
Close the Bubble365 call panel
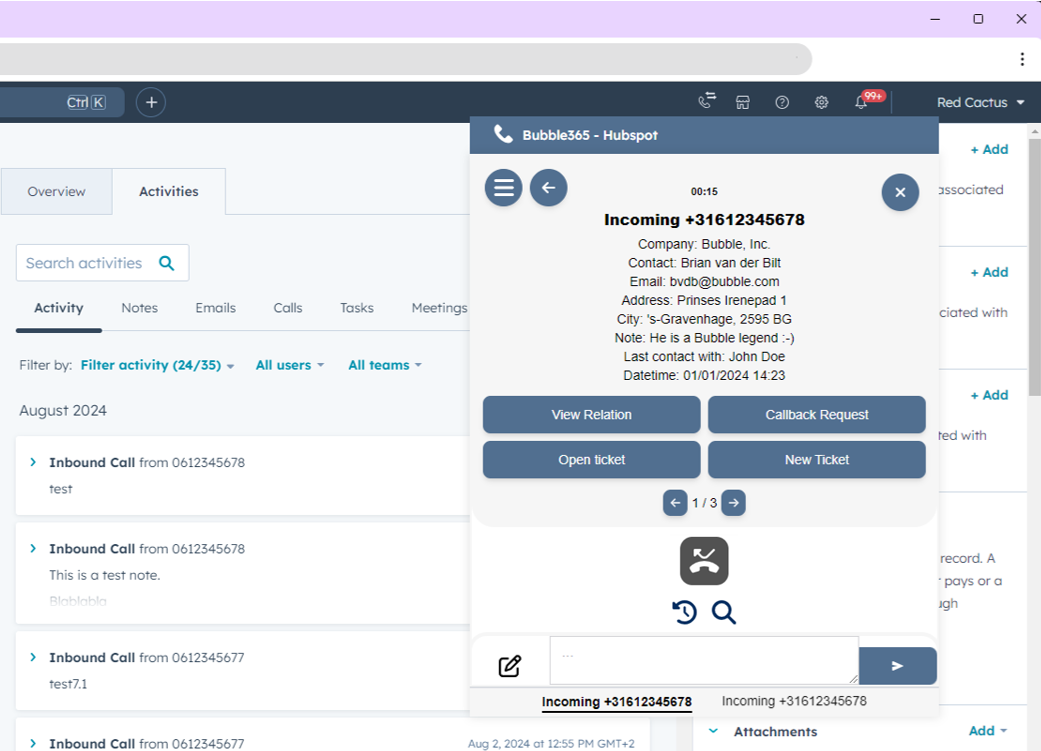coord(899,192)
